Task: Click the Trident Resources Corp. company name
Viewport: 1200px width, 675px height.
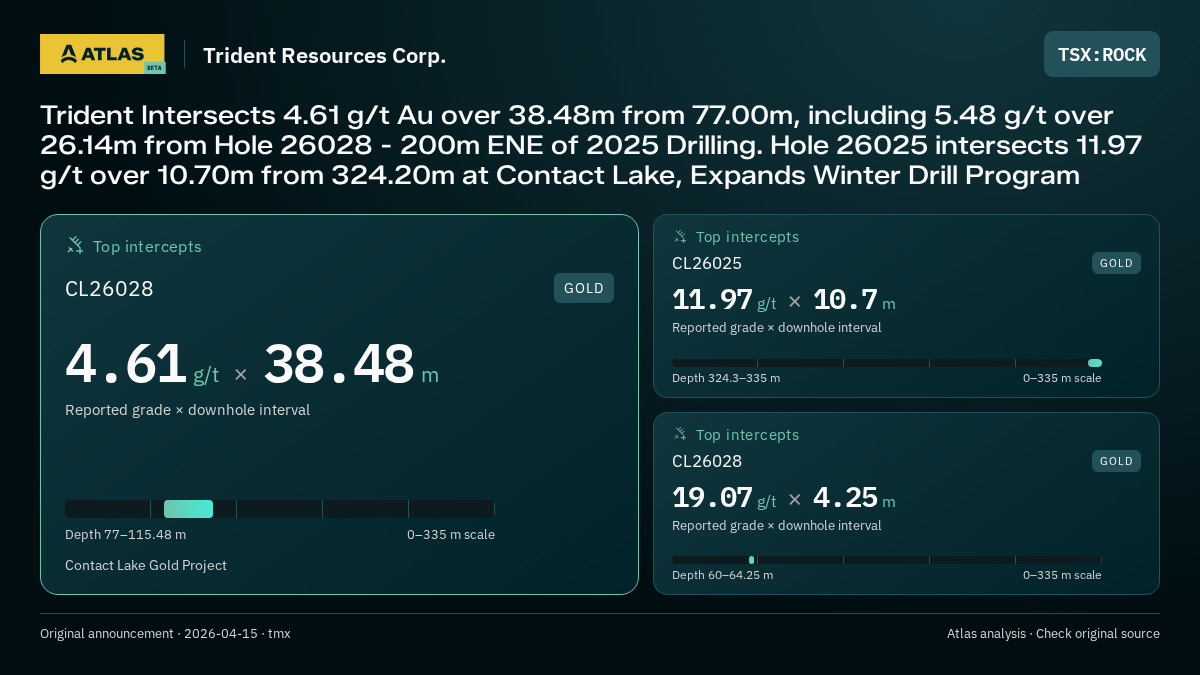Action: pyautogui.click(x=325, y=55)
